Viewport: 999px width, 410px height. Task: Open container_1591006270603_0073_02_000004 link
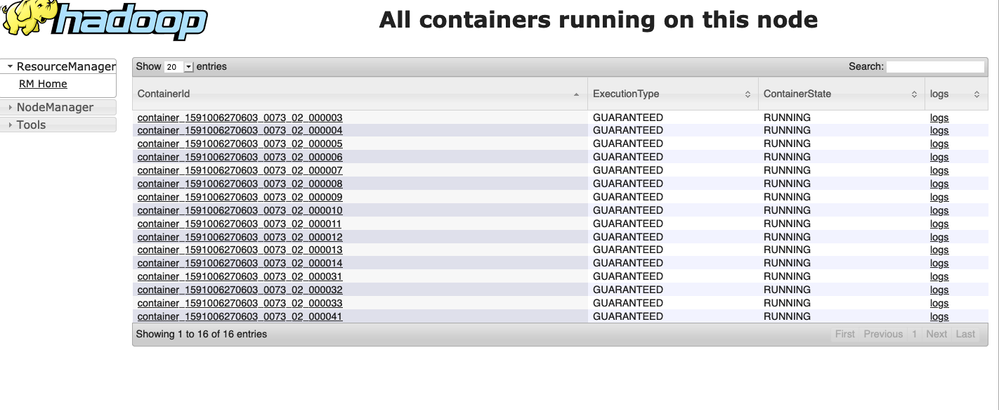(x=240, y=131)
